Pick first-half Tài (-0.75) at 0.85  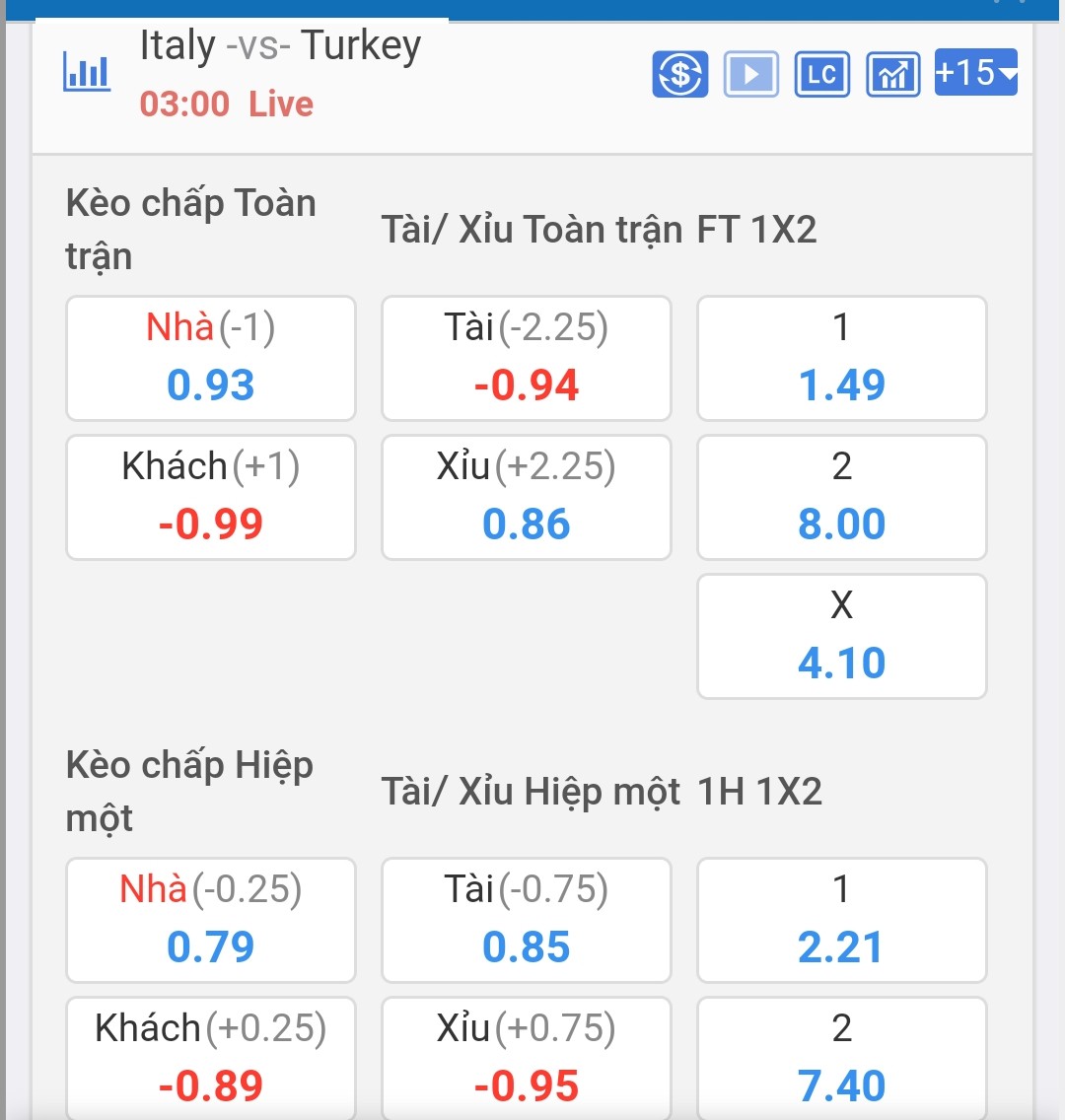pyautogui.click(x=526, y=920)
